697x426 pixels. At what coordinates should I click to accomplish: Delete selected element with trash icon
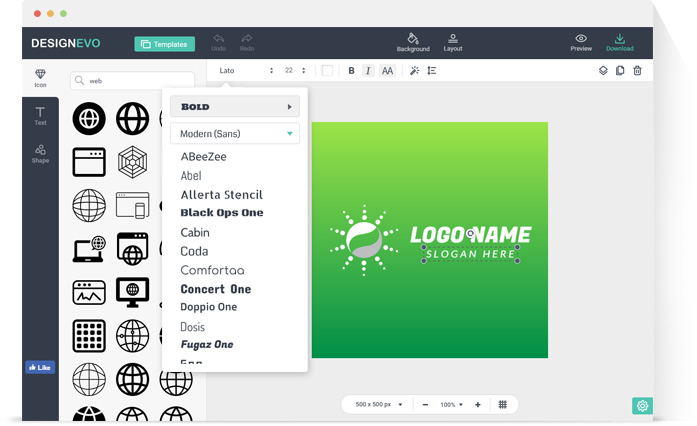637,71
